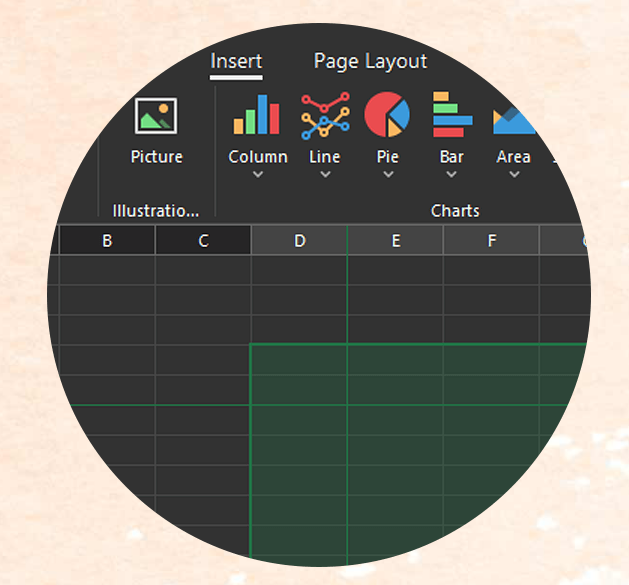The height and width of the screenshot is (585, 629).
Task: Insert a Bar chart
Action: pos(451,115)
